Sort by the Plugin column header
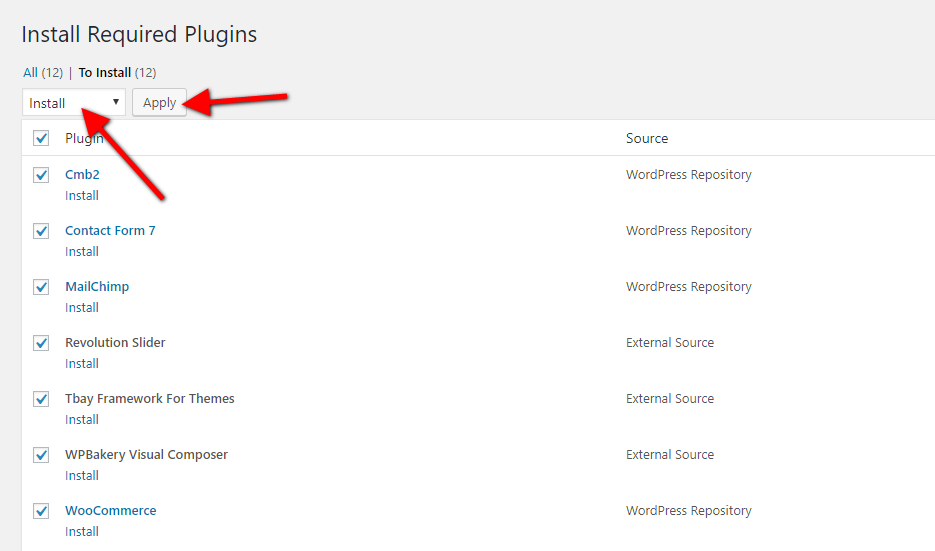The image size is (935, 551). tap(84, 138)
